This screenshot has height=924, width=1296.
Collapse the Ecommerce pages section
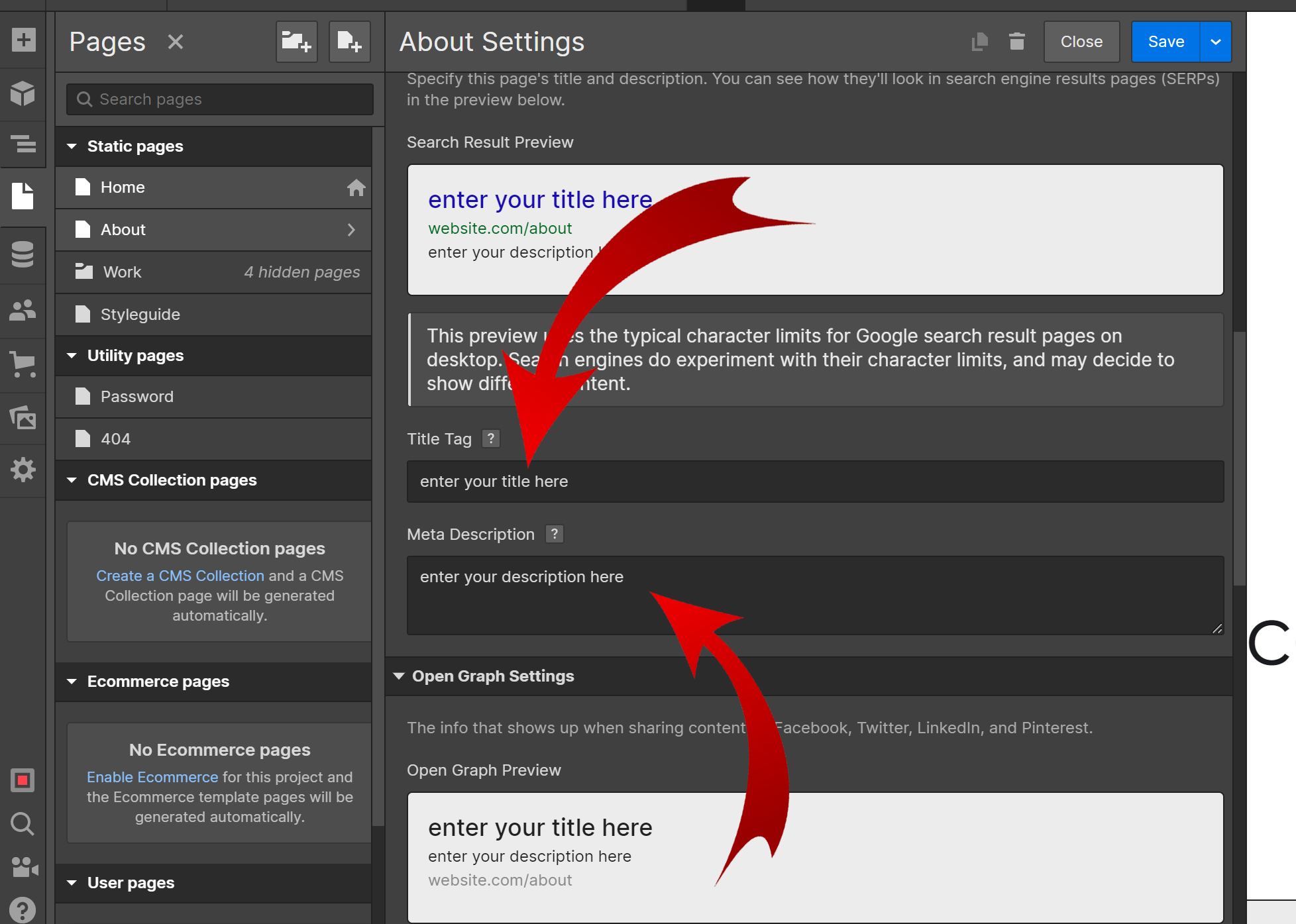72,682
